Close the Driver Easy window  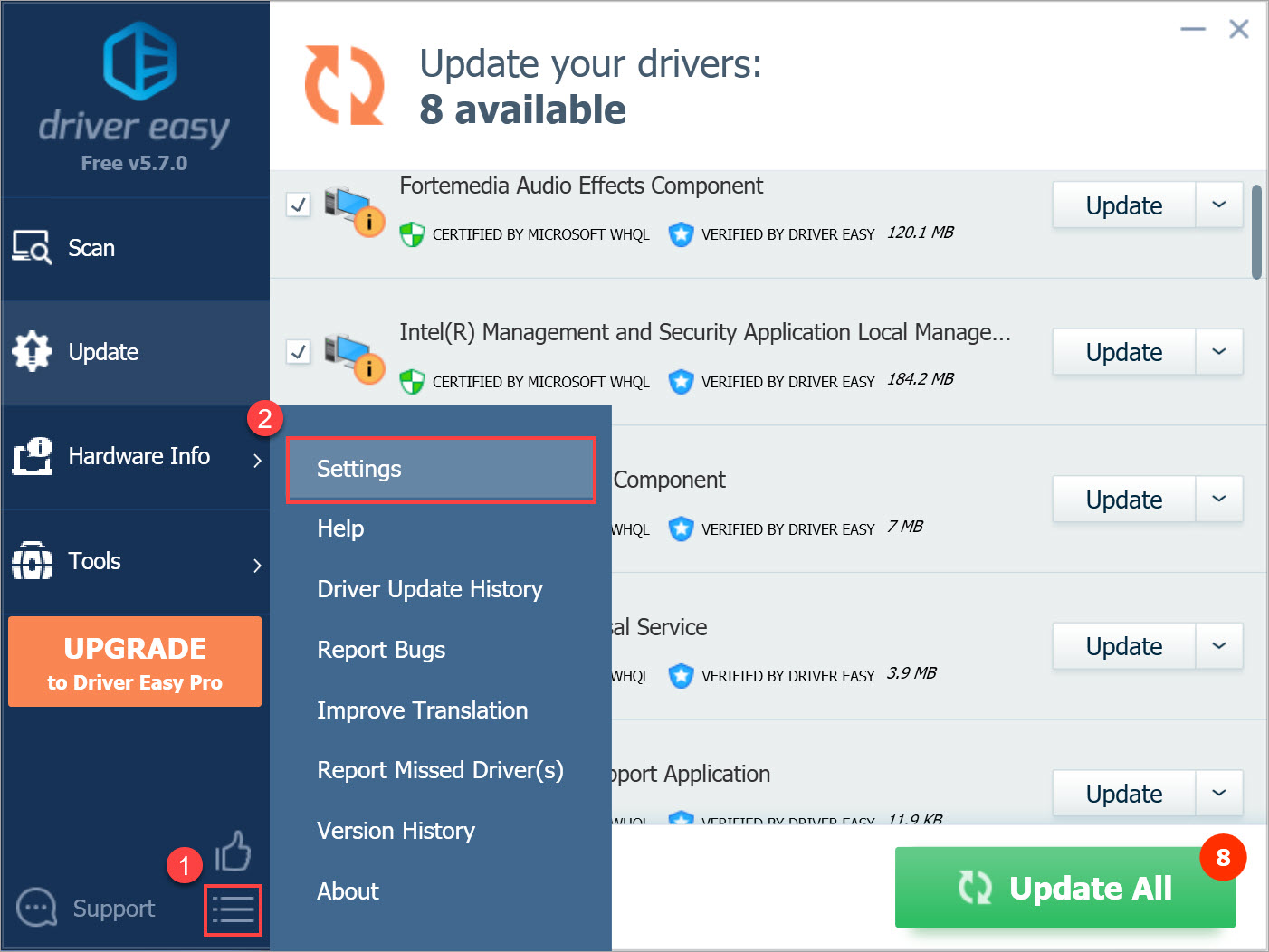coord(1239,29)
